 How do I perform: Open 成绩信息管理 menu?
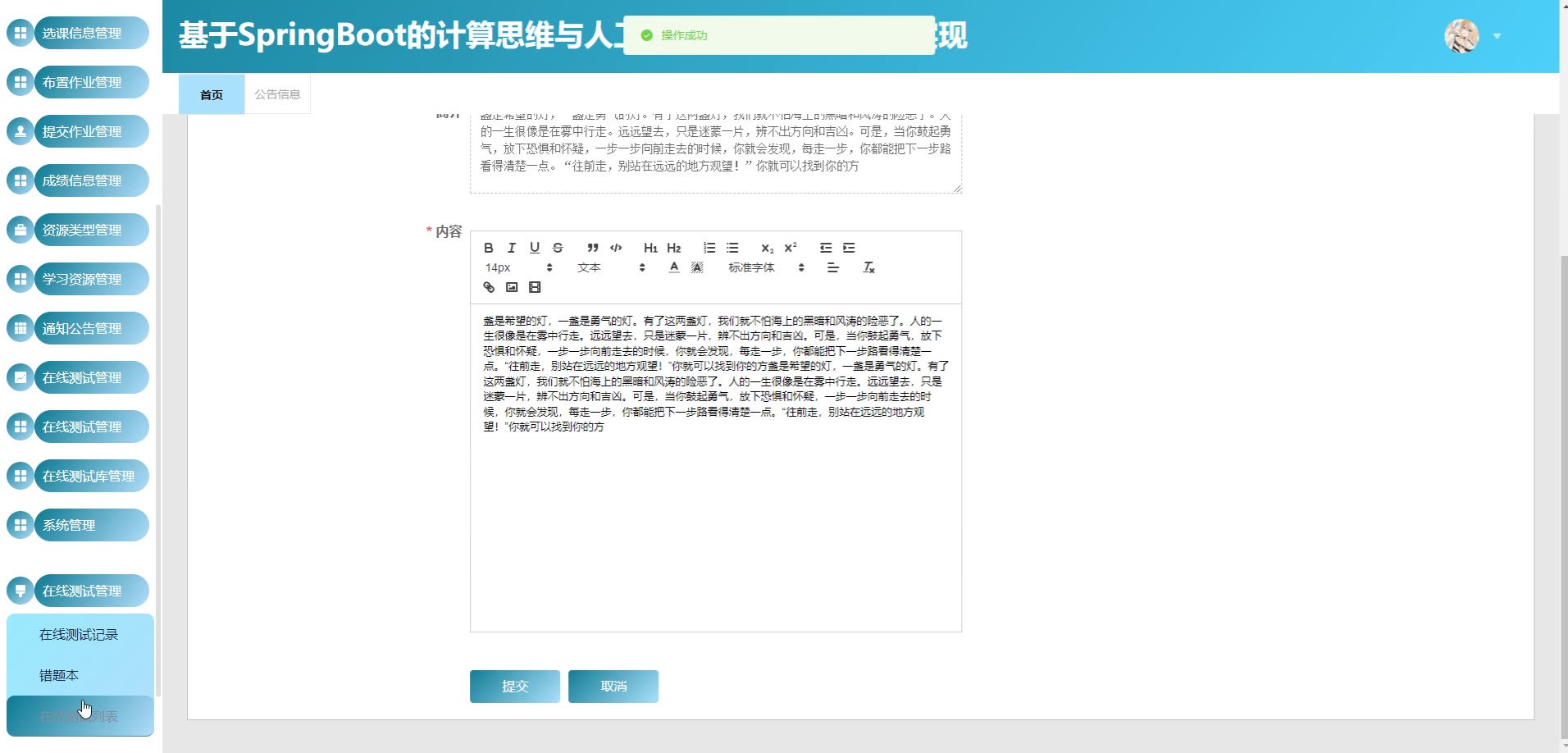pyautogui.click(x=92, y=180)
